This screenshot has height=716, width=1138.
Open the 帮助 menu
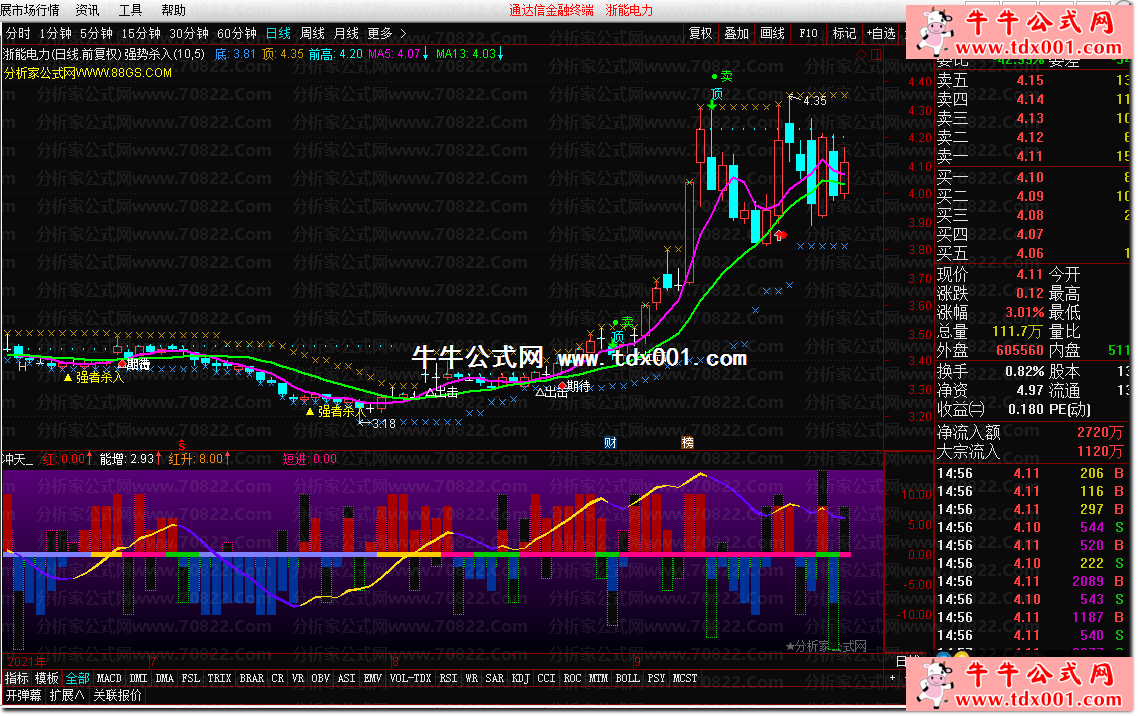pyautogui.click(x=173, y=10)
